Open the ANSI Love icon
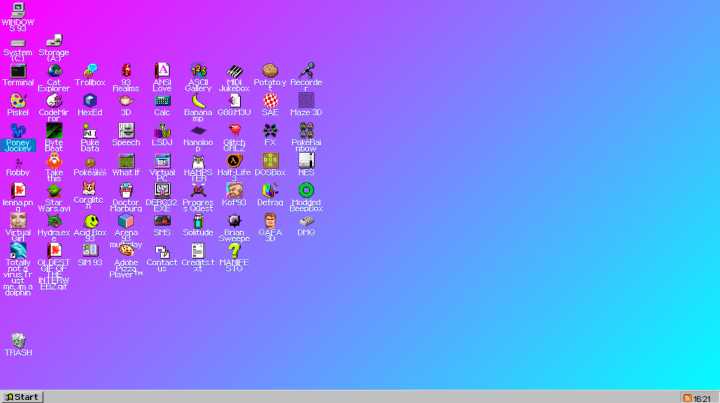 coord(162,71)
